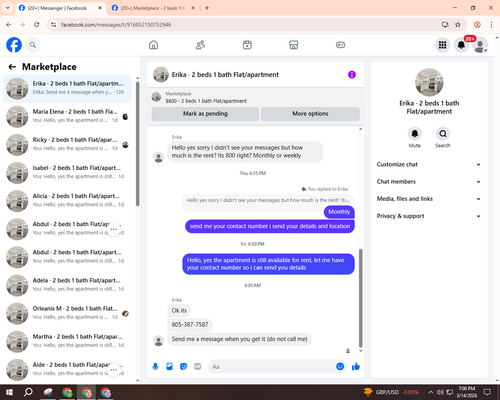Open the Facebook logo home link
The width and height of the screenshot is (500, 400).
[x=14, y=45]
